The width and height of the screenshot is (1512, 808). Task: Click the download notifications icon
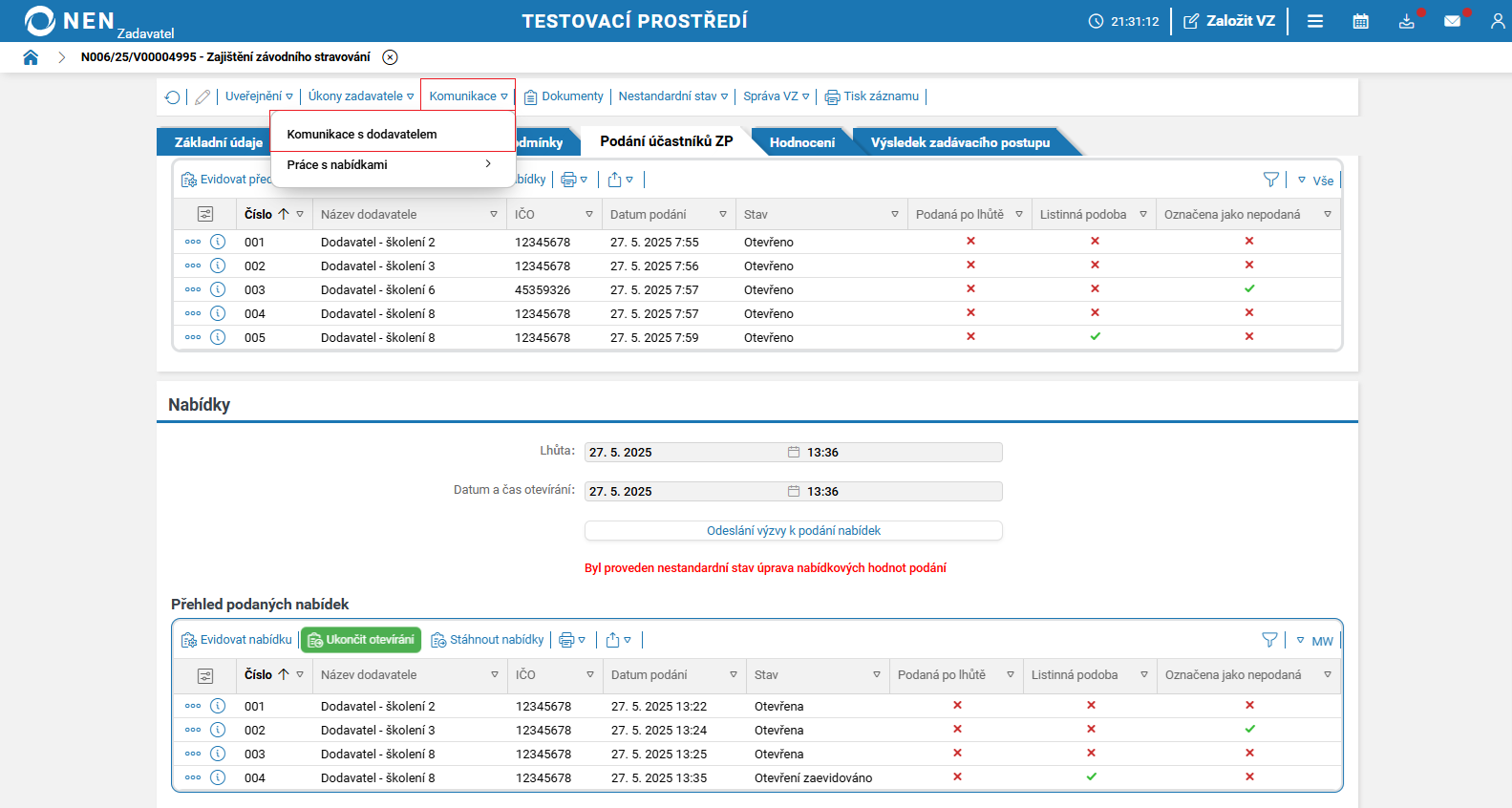coord(1406,21)
